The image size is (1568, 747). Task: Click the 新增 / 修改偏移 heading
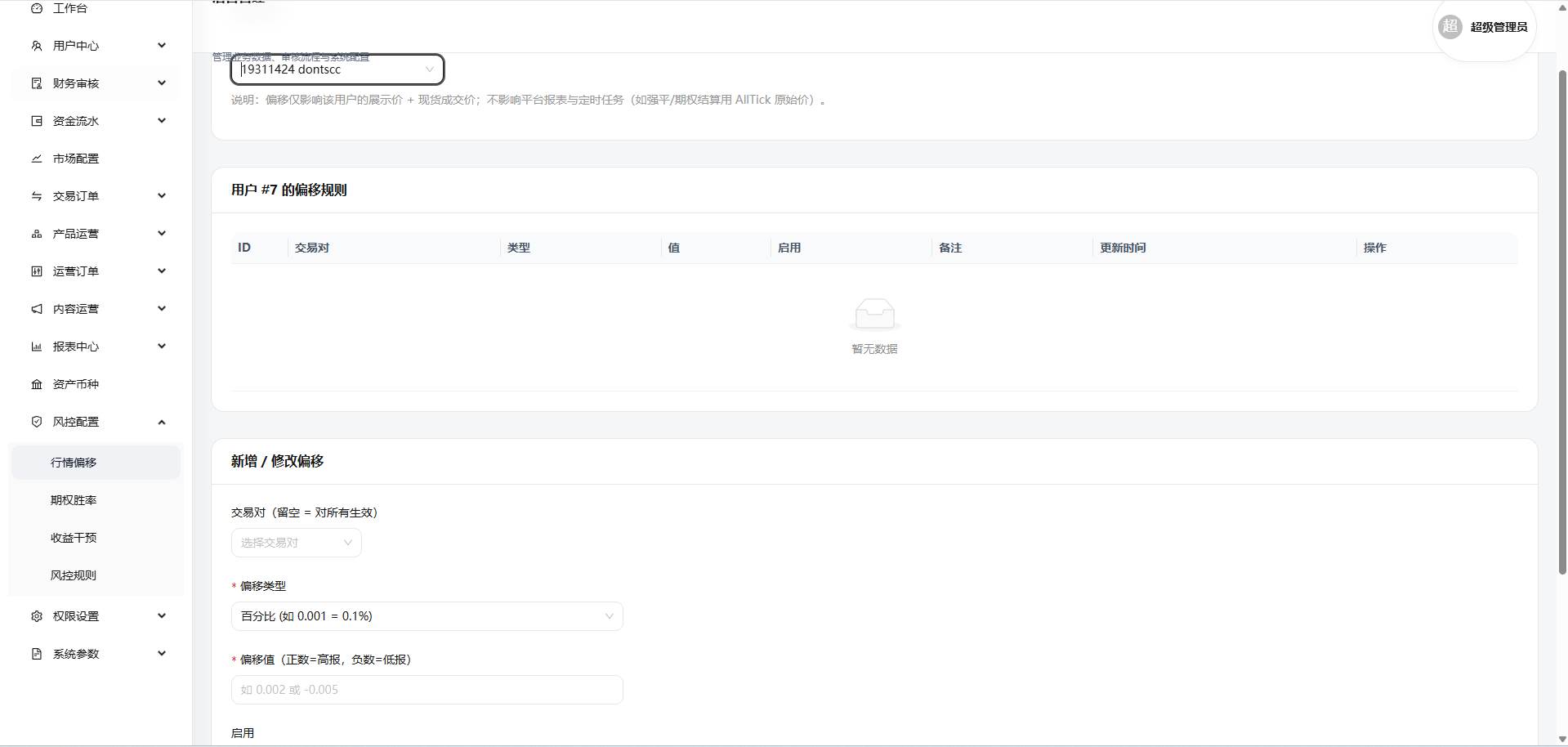click(x=278, y=461)
